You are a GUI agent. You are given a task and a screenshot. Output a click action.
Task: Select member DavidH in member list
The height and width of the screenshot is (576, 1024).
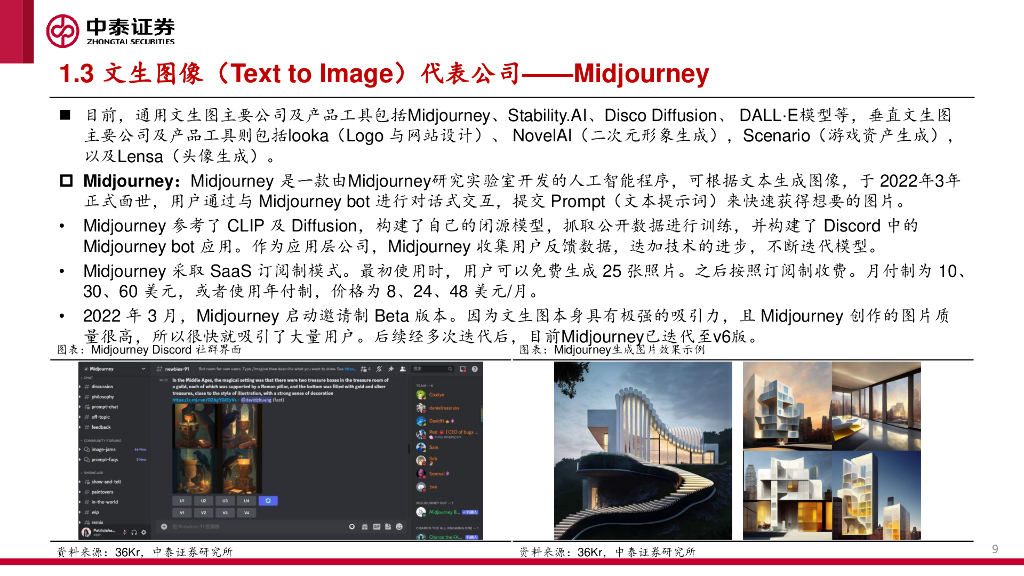(435, 421)
